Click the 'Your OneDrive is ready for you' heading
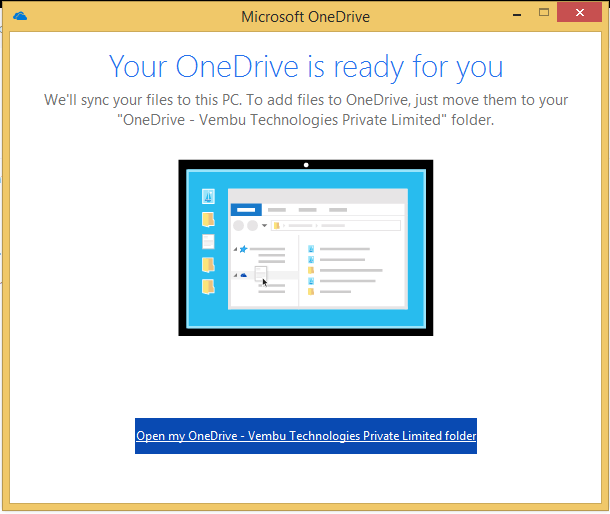Screen dimensions: 610x514 pyautogui.click(x=306, y=67)
